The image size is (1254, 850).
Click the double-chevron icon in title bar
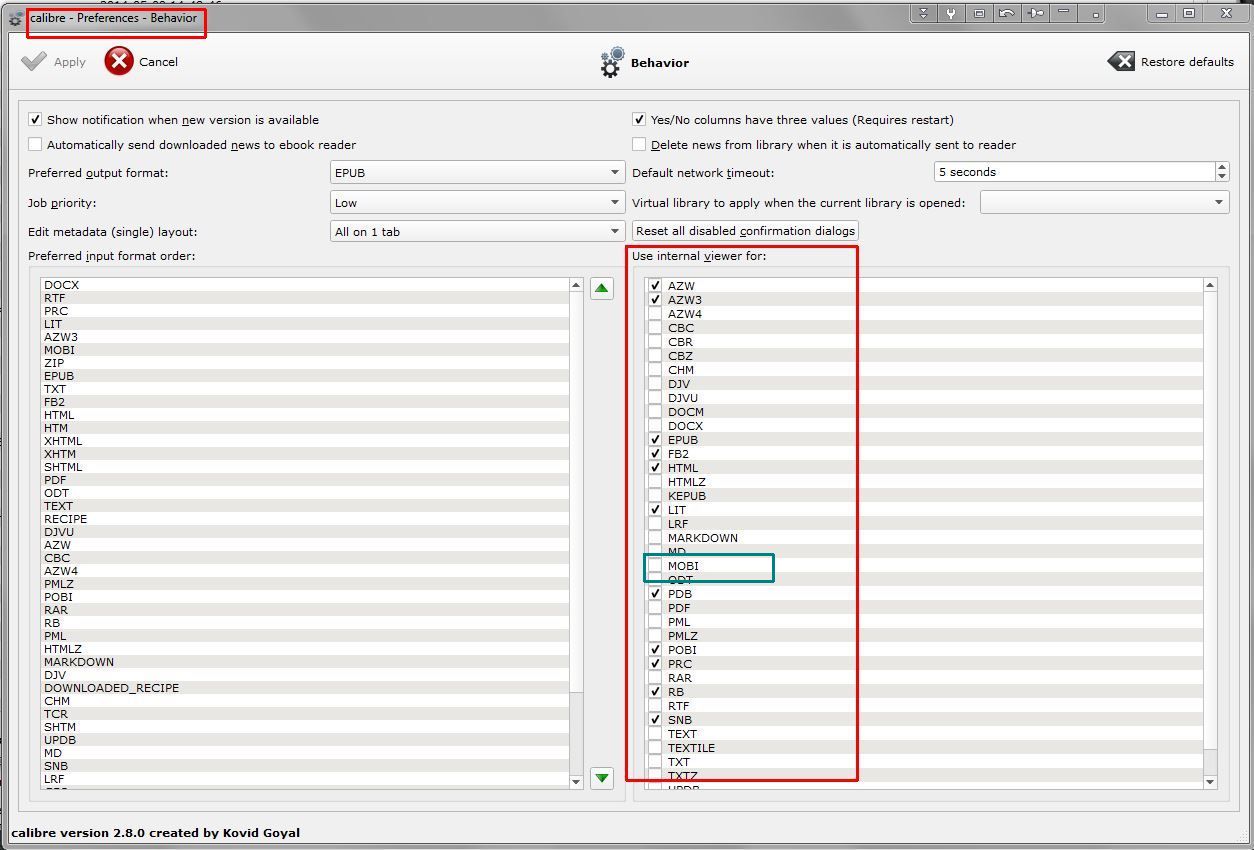click(x=923, y=13)
